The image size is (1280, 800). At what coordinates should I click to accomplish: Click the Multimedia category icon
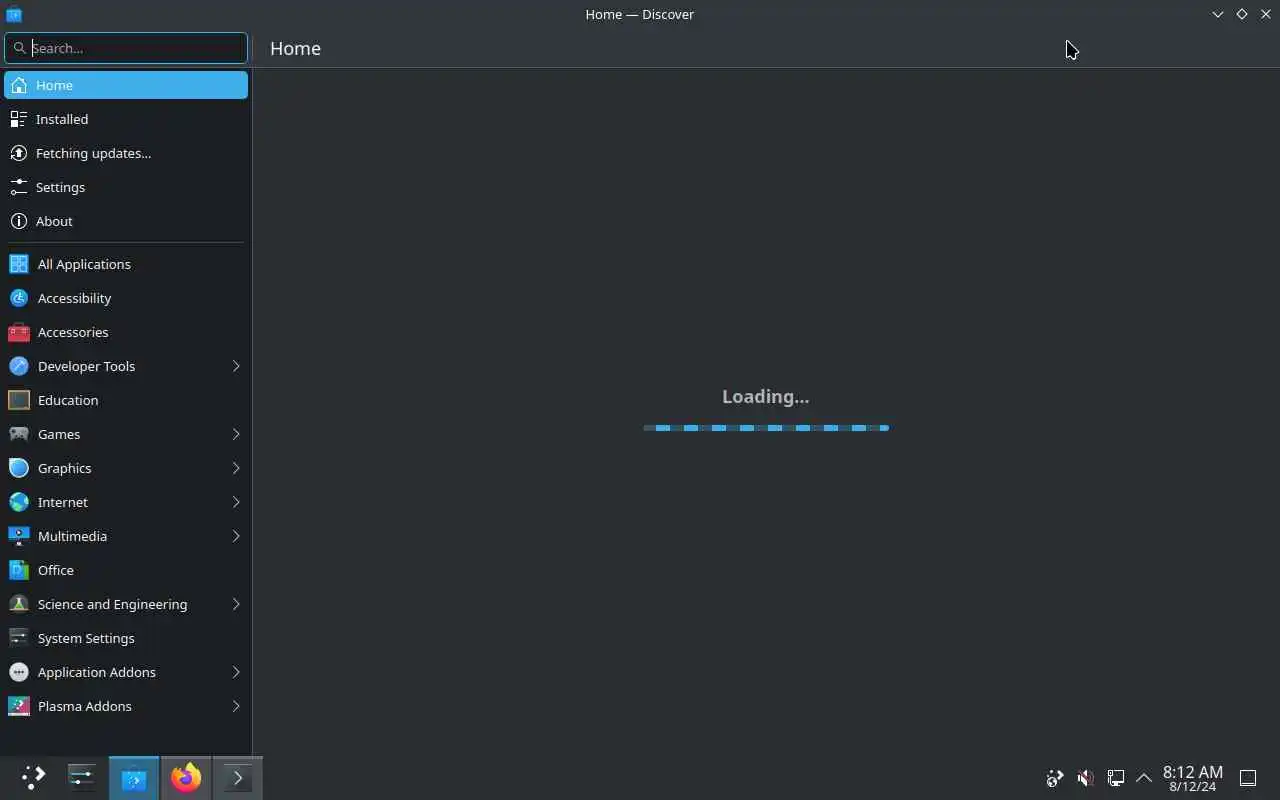tap(19, 536)
